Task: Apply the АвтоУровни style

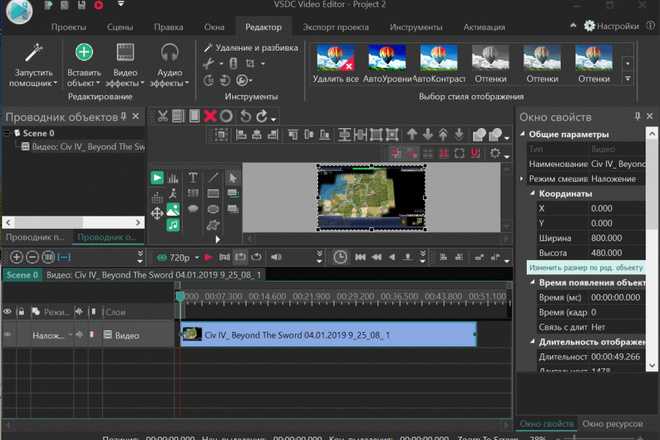Action: click(x=386, y=64)
